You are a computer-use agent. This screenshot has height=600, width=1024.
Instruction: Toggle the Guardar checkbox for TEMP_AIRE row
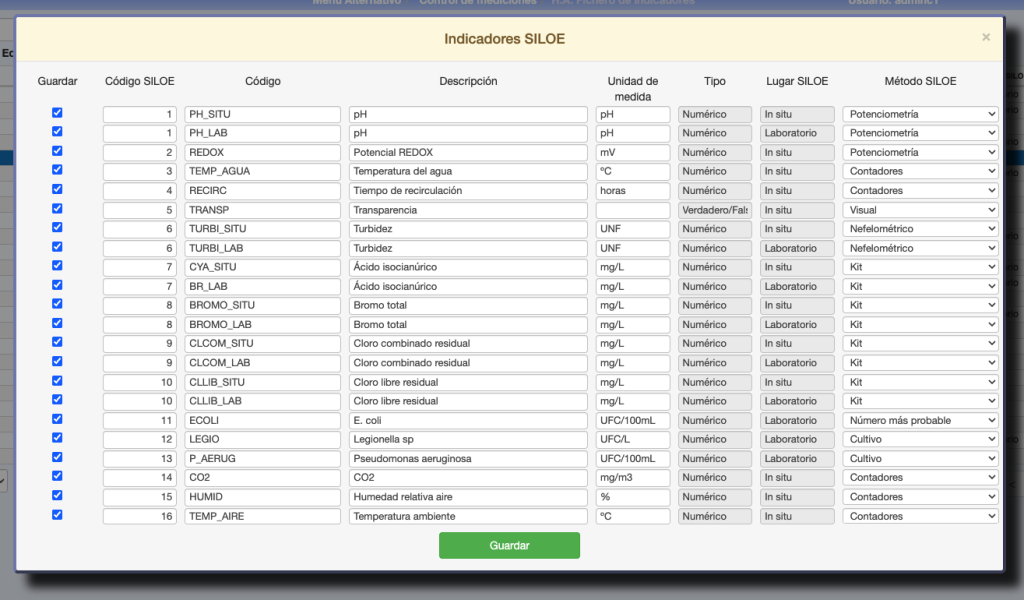(57, 515)
